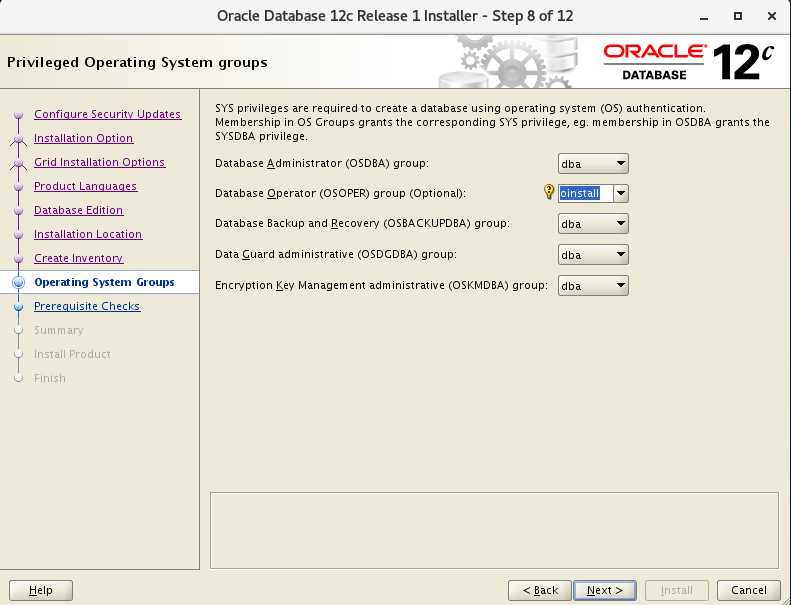791x605 pixels.
Task: Open the OSKMDBA encryption key group dropdown
Action: [593, 286]
